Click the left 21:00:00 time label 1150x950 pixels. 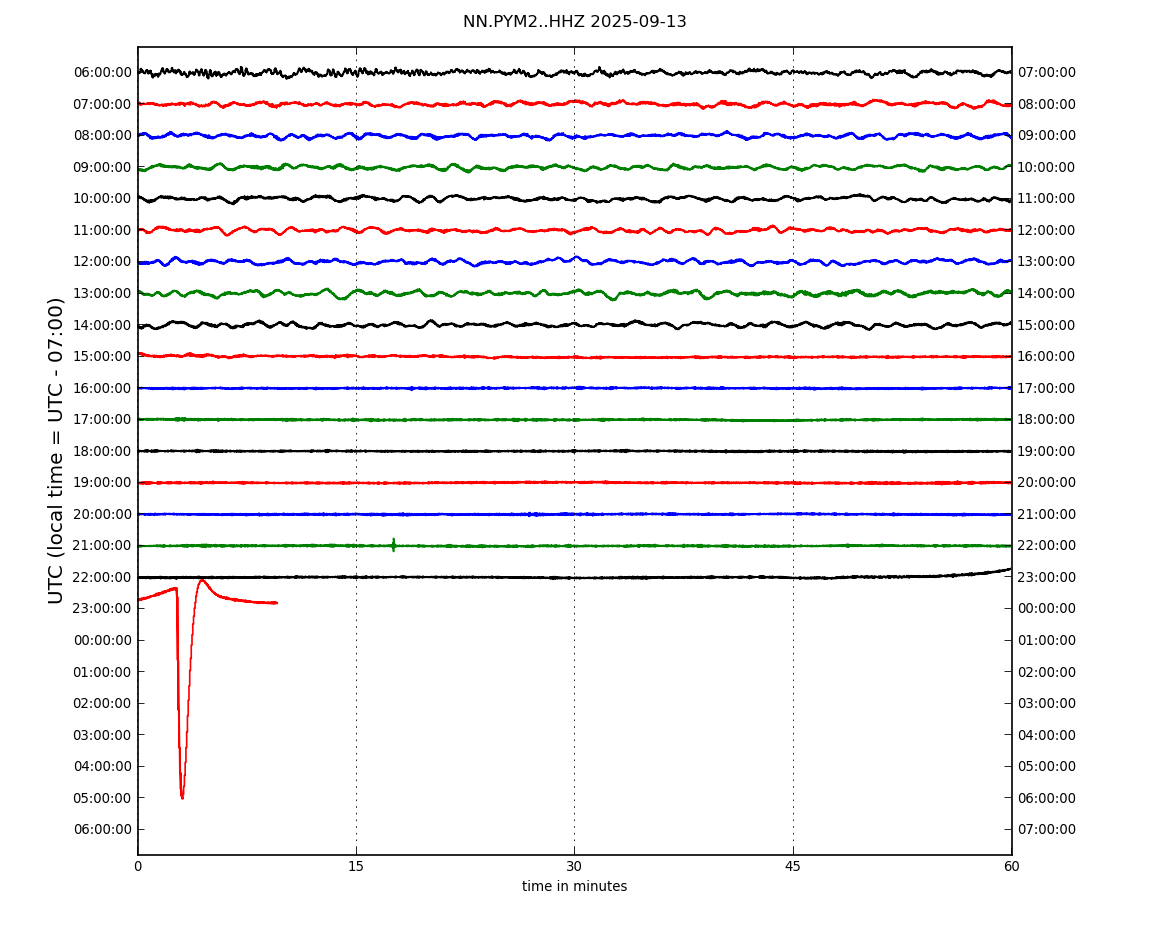coord(103,546)
